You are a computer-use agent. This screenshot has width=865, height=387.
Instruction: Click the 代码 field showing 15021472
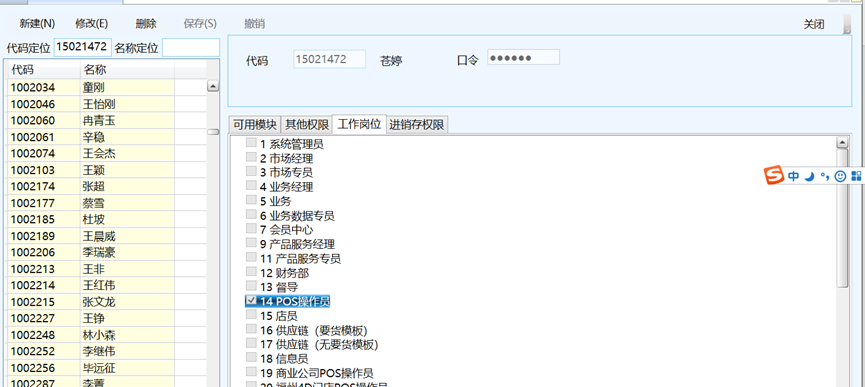click(329, 59)
